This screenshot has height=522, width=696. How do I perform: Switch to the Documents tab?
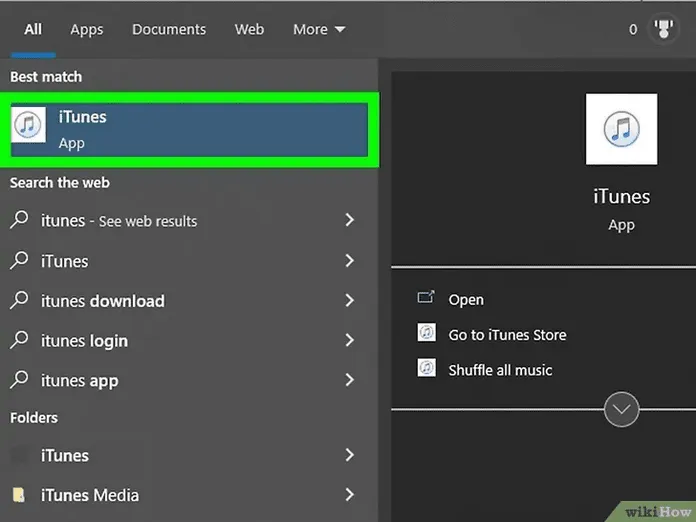(168, 30)
